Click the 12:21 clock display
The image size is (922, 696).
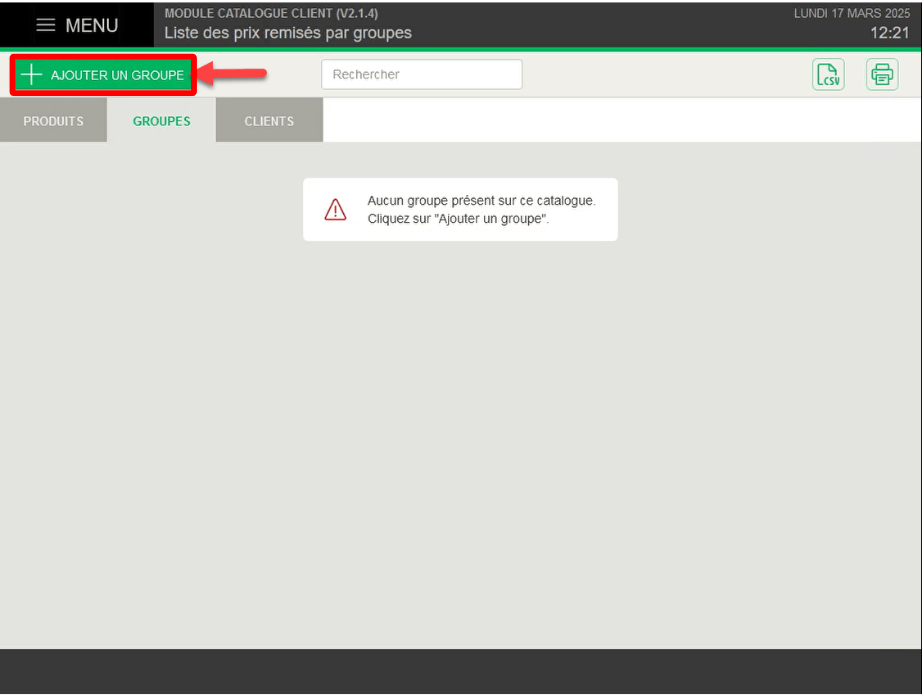click(x=890, y=33)
